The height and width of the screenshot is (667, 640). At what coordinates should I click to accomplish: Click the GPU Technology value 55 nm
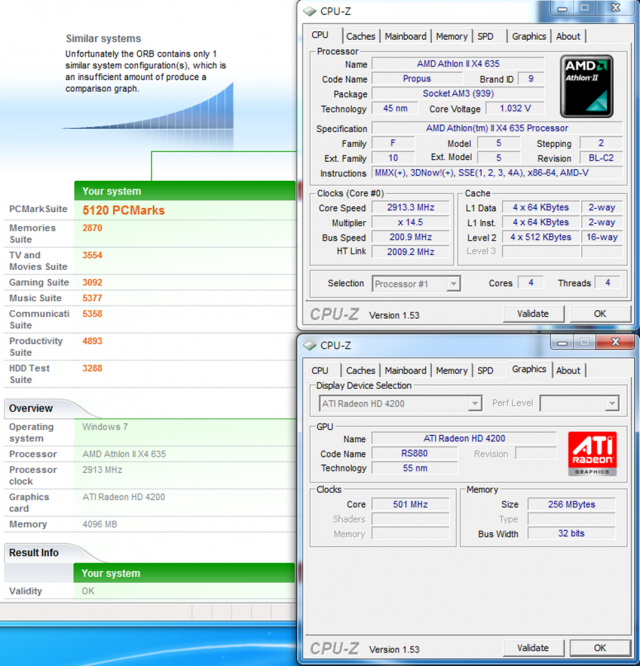pos(415,468)
